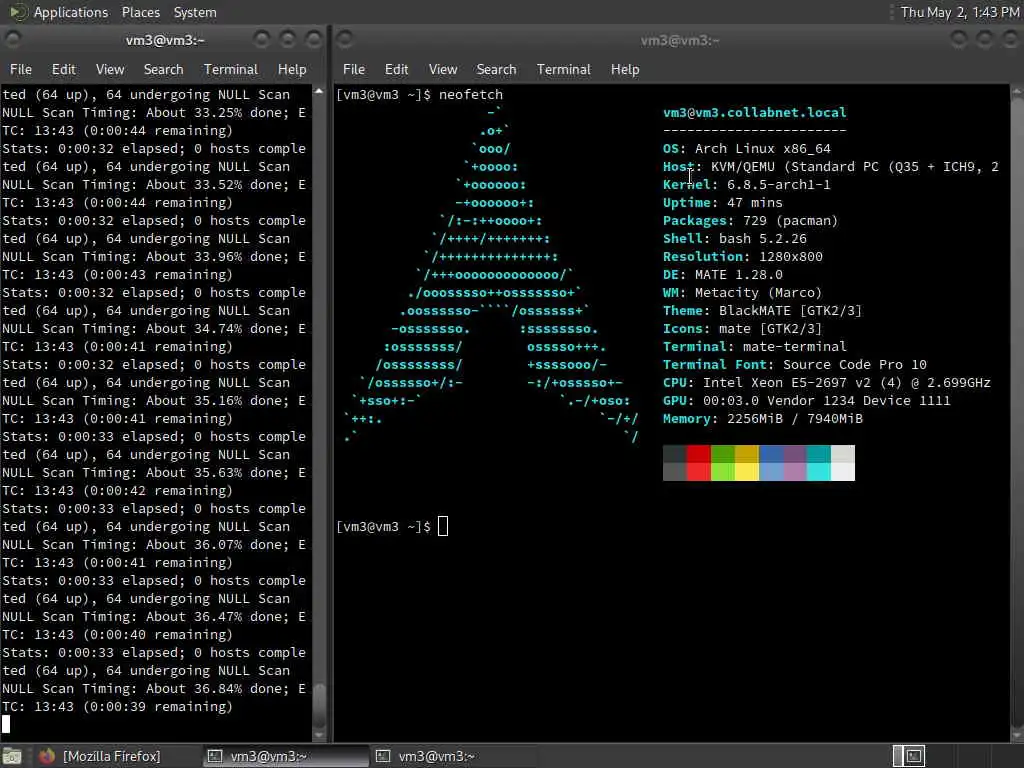Click the left terminal scrollbar thumb
Image resolution: width=1024 pixels, height=768 pixels.
tap(319, 705)
